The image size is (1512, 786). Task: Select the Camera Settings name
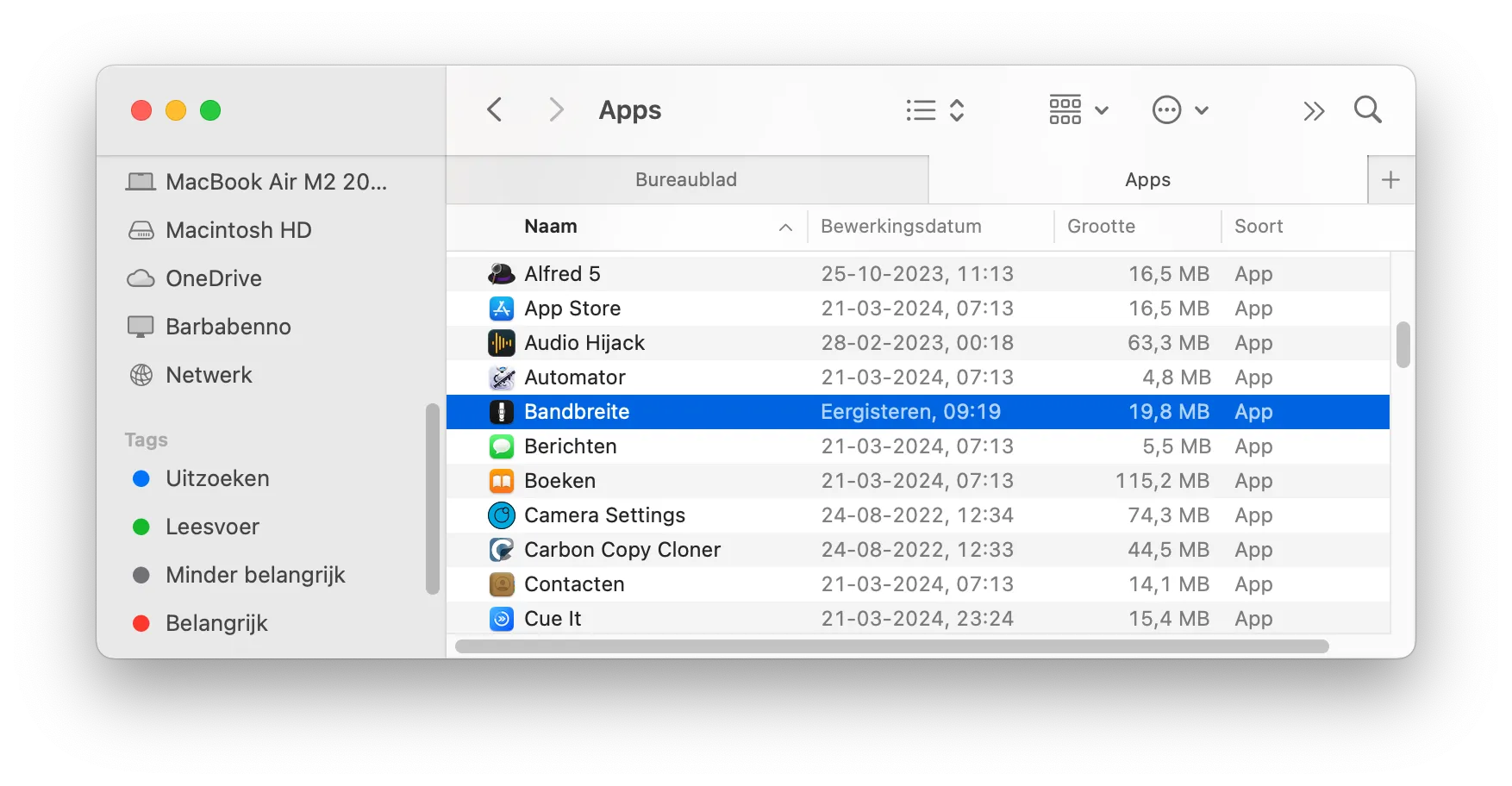pos(605,515)
